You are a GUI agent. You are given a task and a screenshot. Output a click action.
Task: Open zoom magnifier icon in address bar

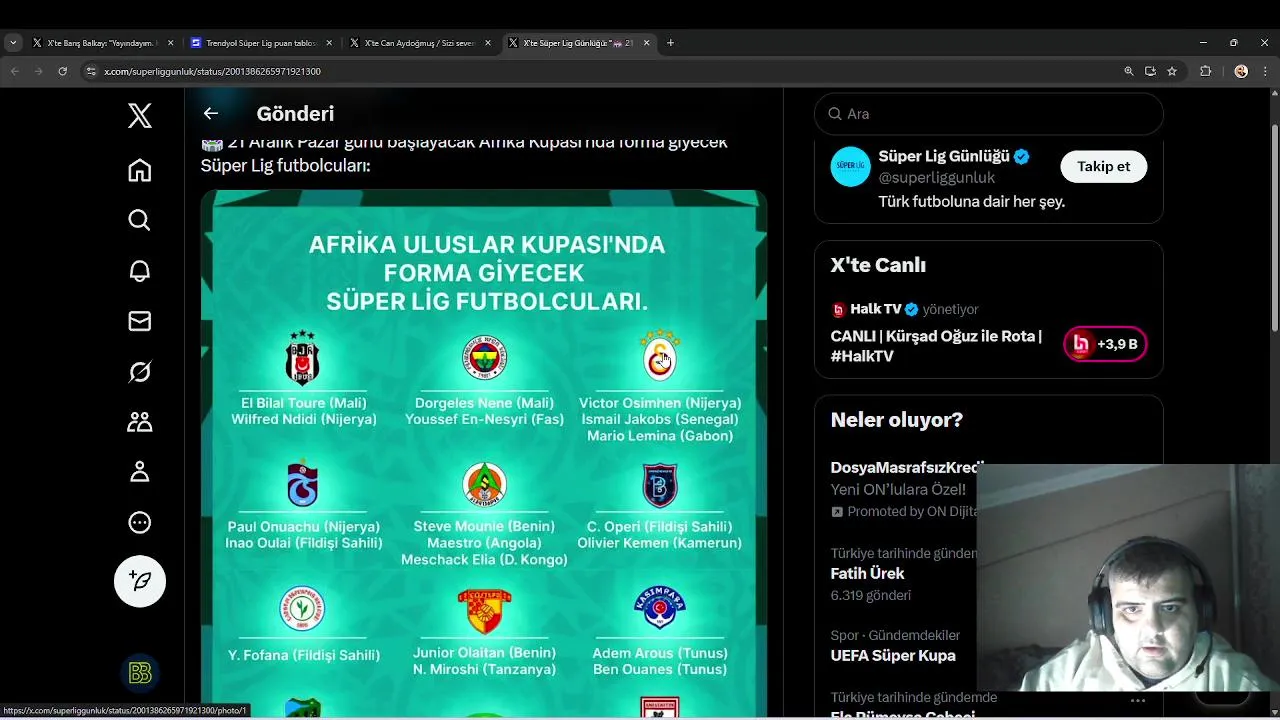(1129, 71)
